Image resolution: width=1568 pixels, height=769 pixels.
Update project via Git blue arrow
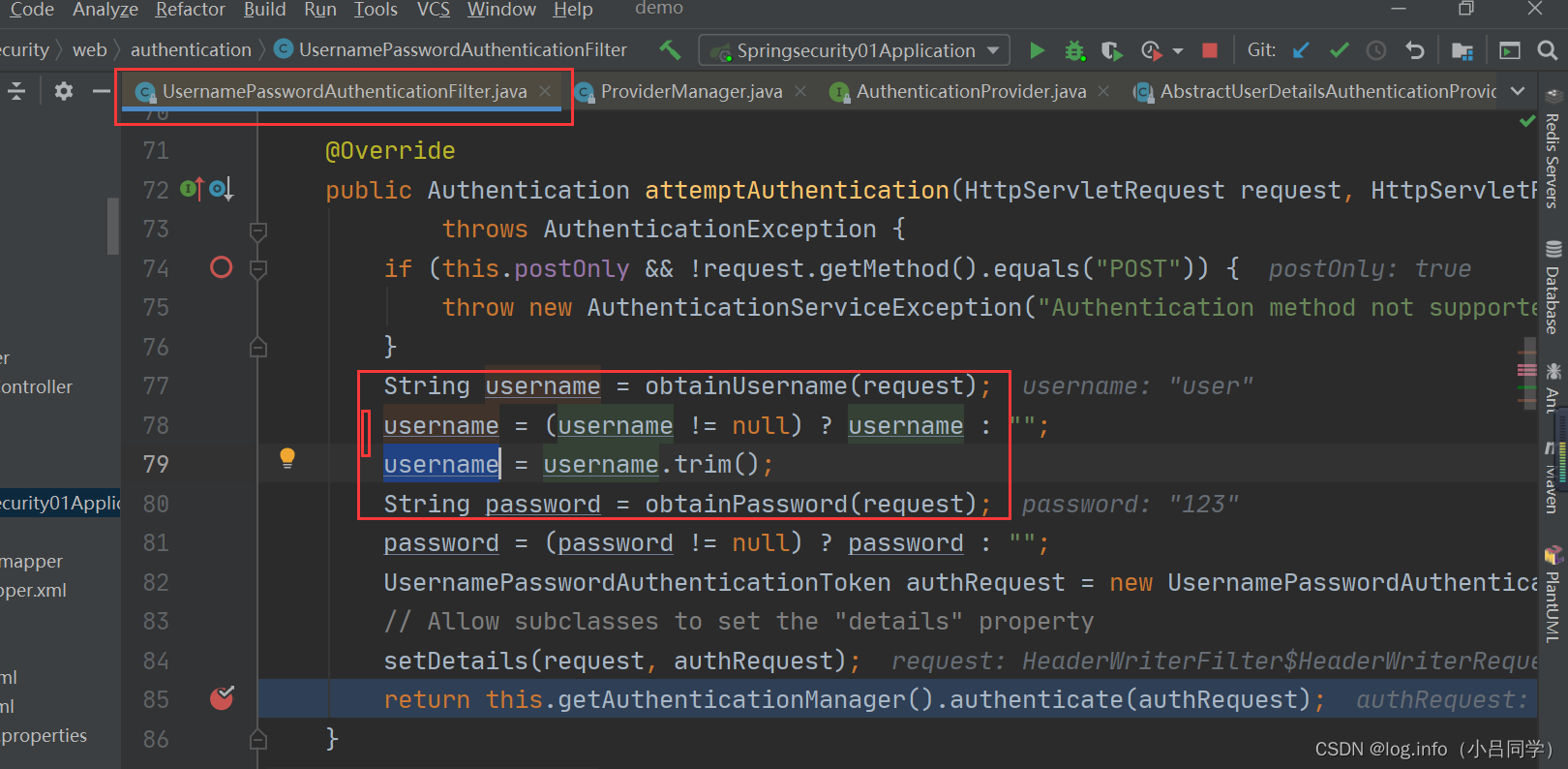click(1301, 50)
